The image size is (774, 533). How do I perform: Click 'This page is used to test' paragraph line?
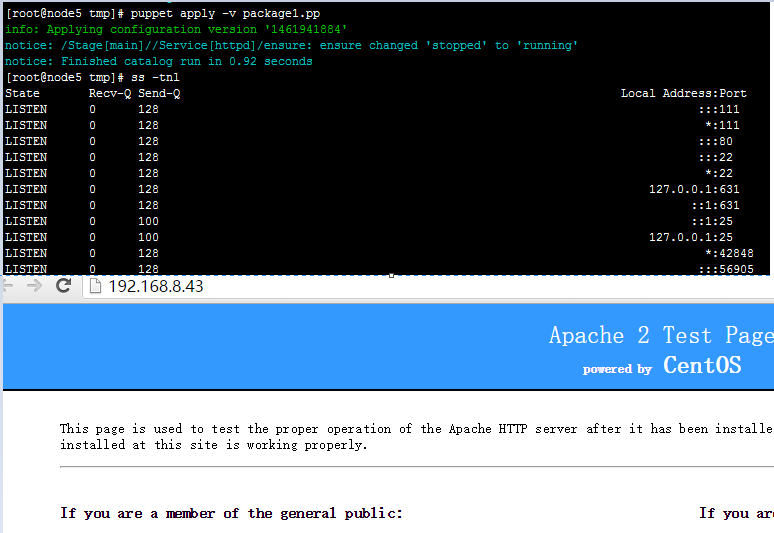tap(417, 429)
